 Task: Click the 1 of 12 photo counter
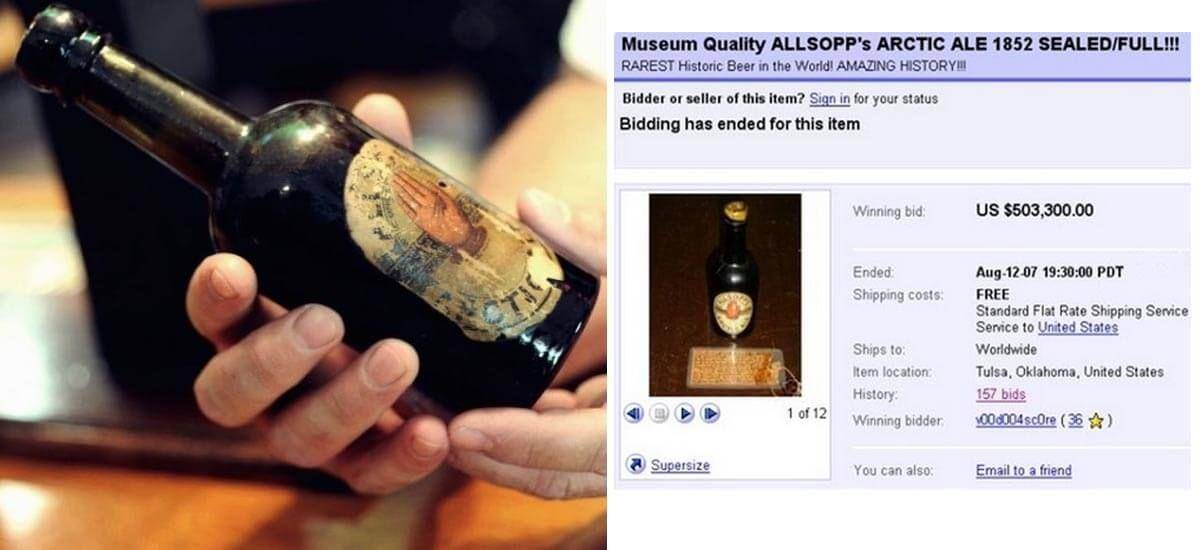[805, 414]
